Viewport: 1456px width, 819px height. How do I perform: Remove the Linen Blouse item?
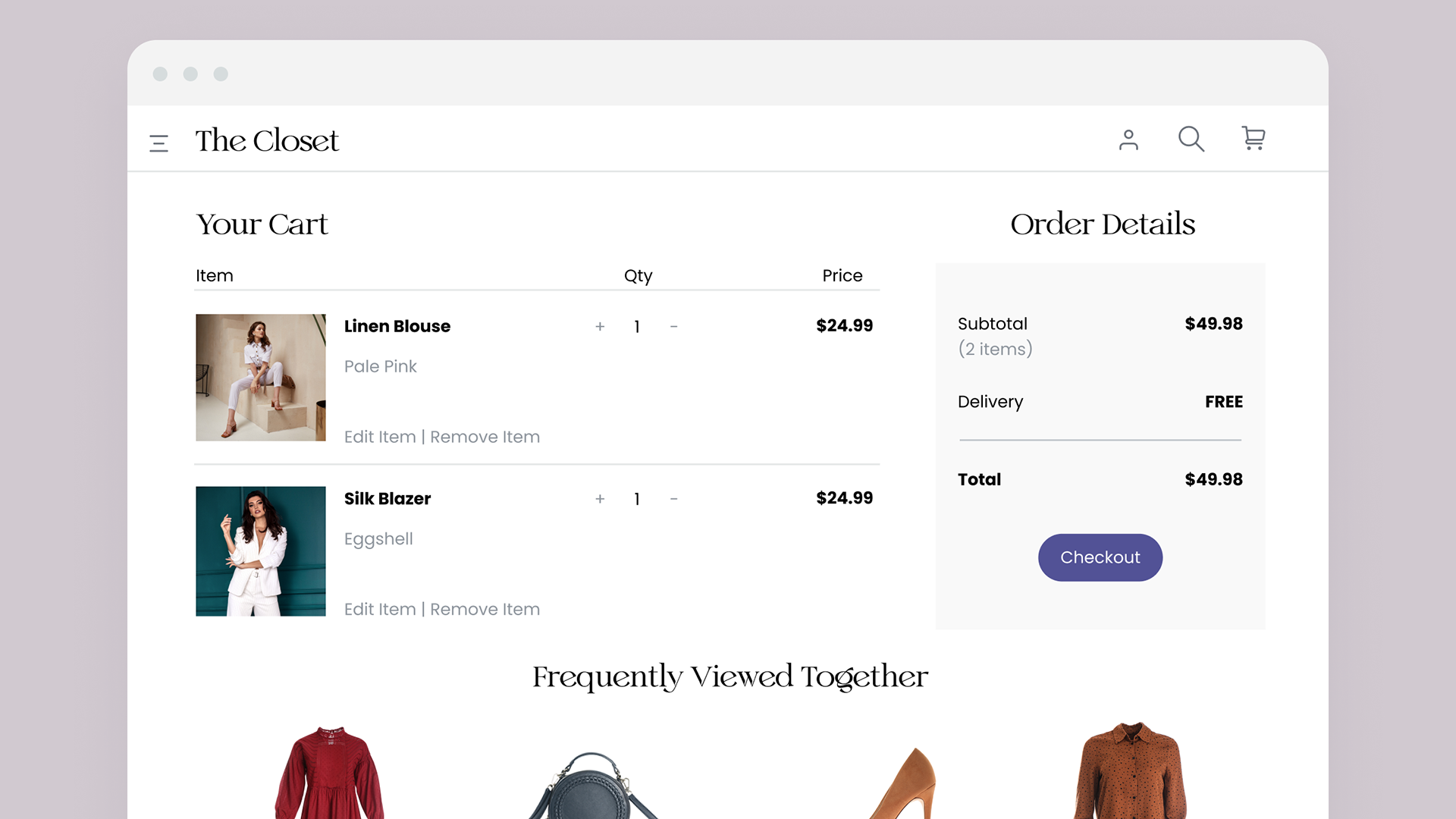tap(485, 437)
